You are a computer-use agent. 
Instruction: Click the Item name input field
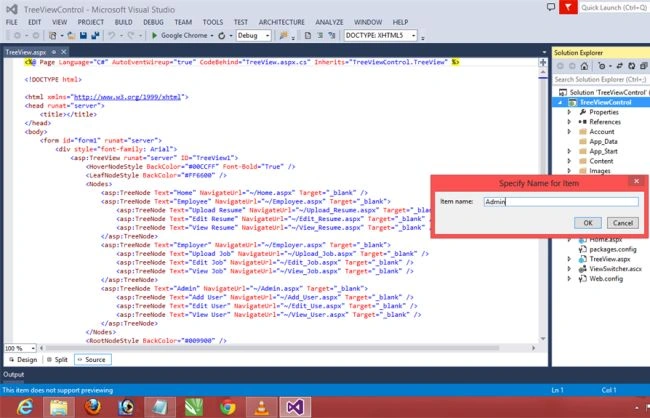(561, 202)
